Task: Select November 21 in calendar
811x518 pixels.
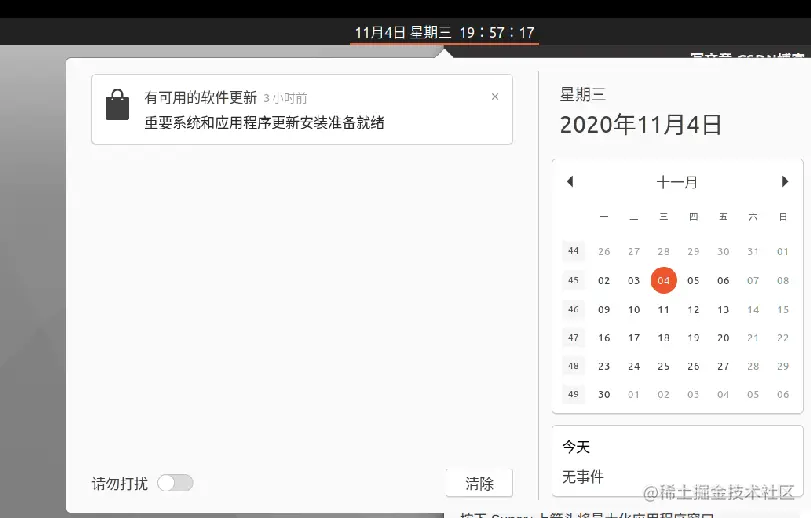Action: click(x=753, y=338)
